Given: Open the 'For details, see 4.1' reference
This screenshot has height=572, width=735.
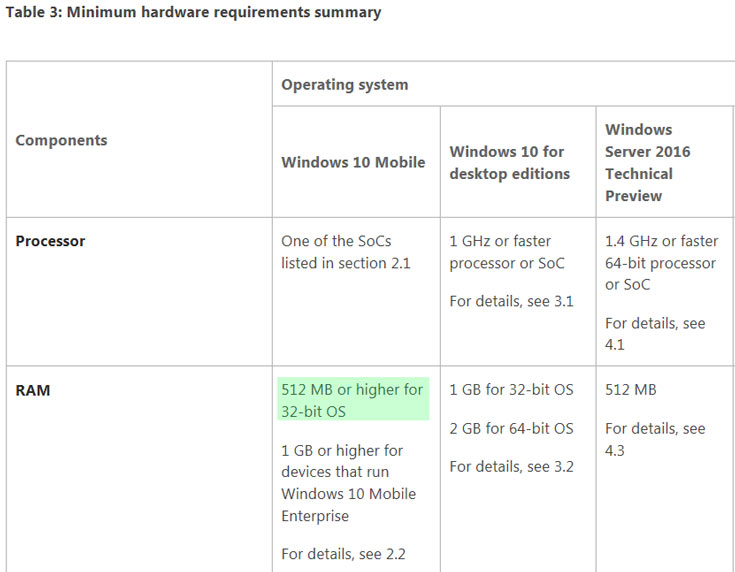Looking at the screenshot, I should [655, 334].
